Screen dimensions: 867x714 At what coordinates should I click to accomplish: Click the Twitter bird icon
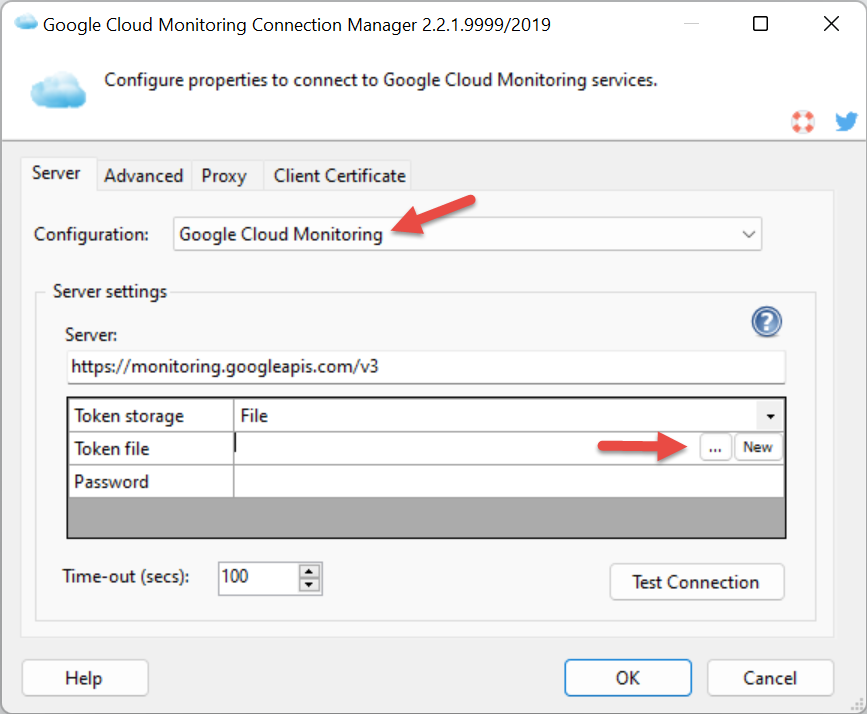(x=846, y=121)
